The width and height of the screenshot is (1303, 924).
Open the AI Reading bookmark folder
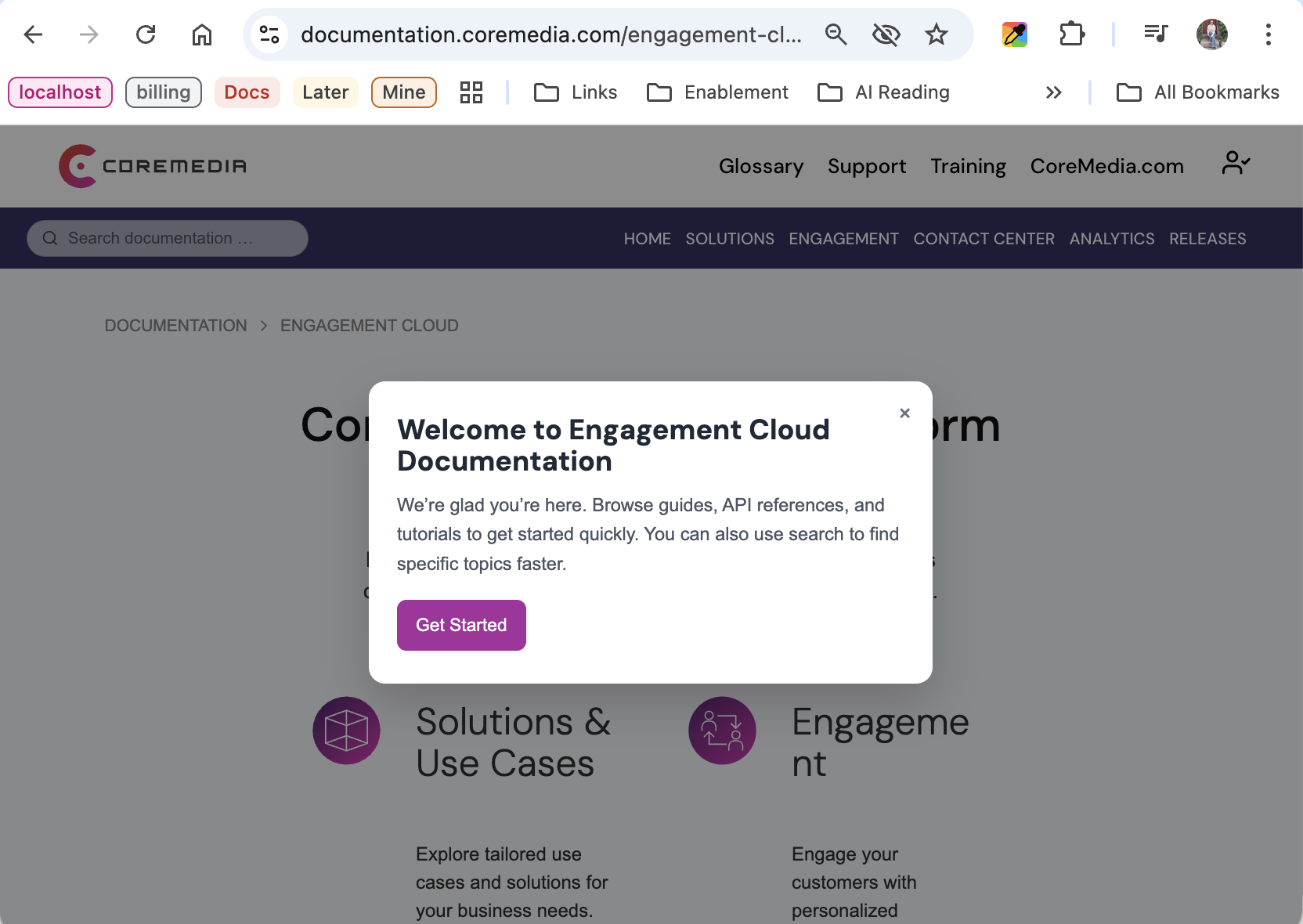883,92
